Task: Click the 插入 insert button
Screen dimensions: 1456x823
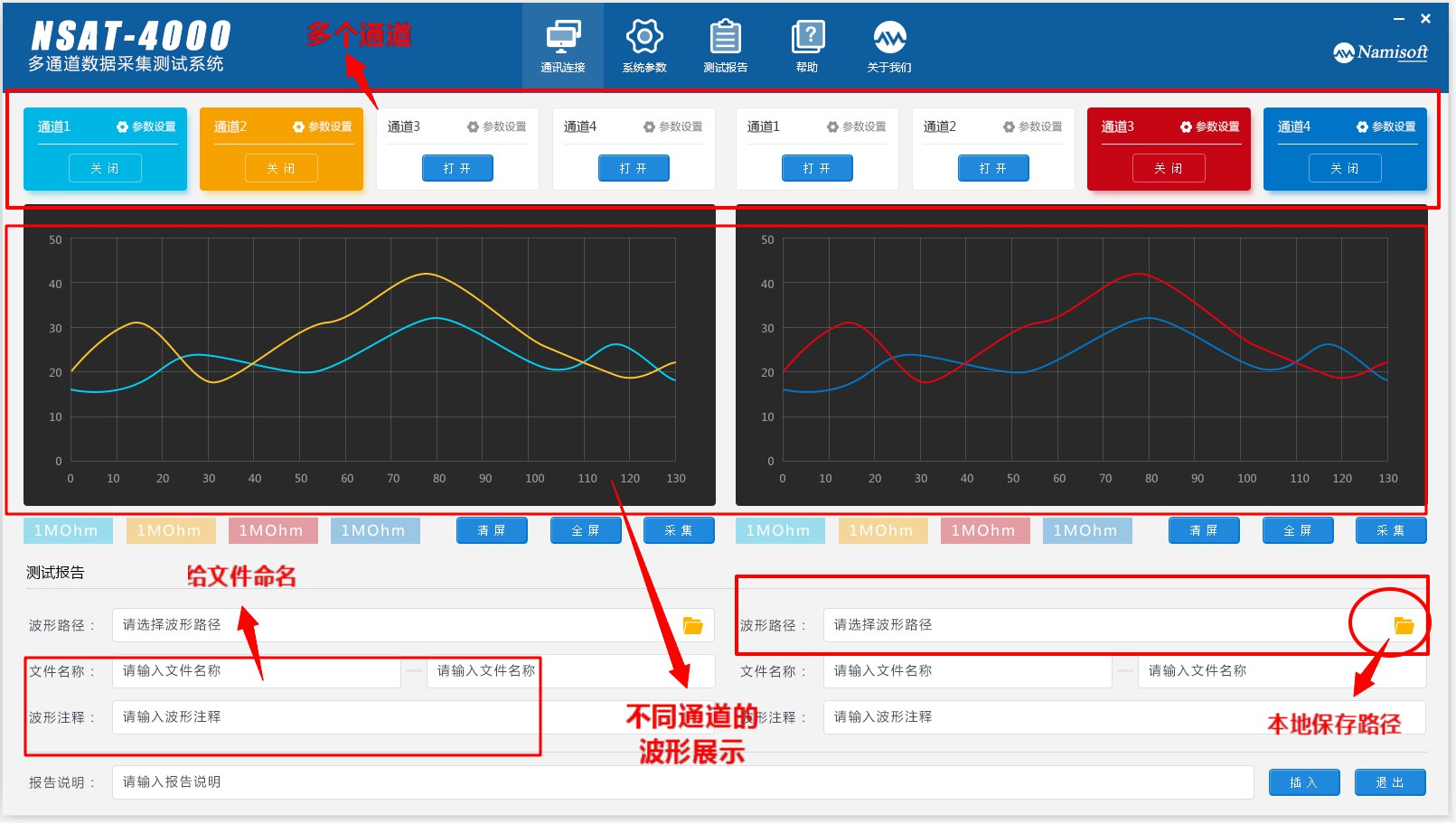Action: pos(1304,782)
